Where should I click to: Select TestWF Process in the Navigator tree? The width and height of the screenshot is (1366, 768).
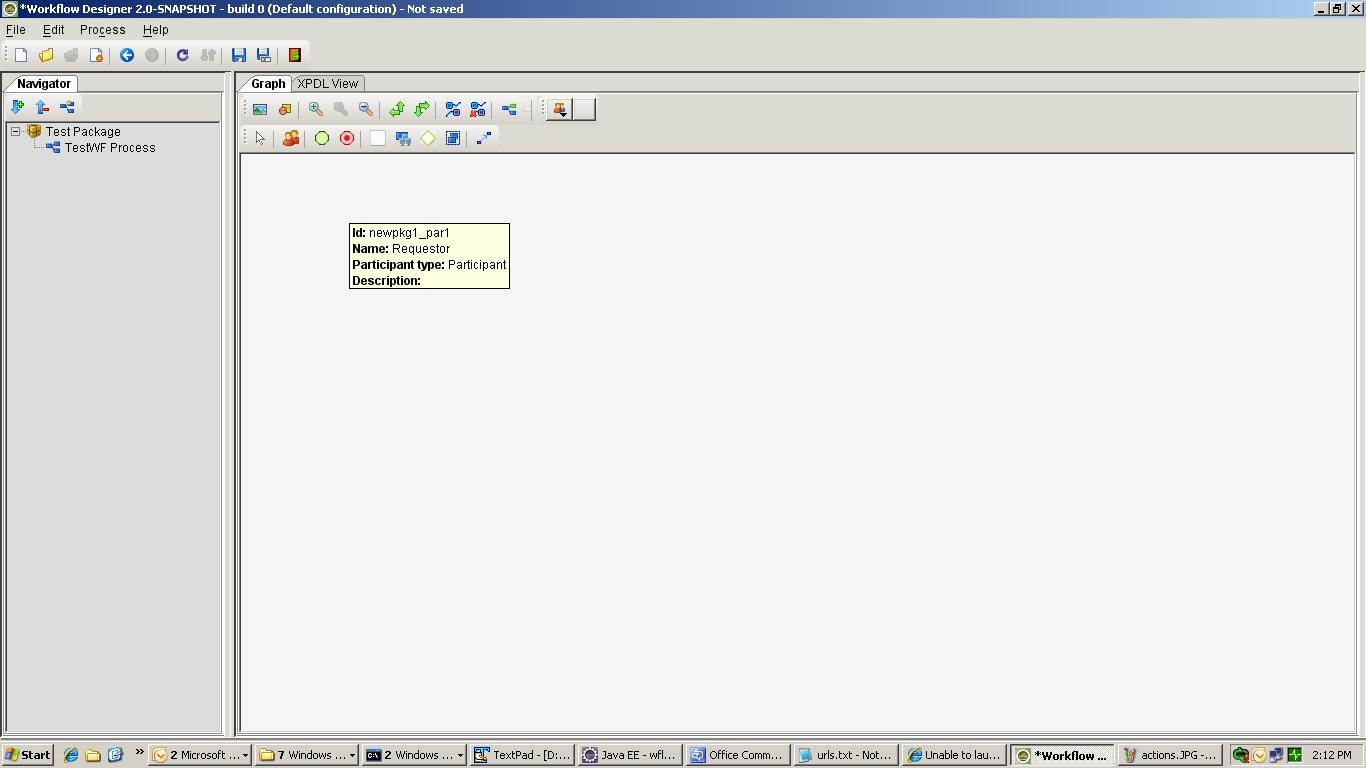click(110, 147)
